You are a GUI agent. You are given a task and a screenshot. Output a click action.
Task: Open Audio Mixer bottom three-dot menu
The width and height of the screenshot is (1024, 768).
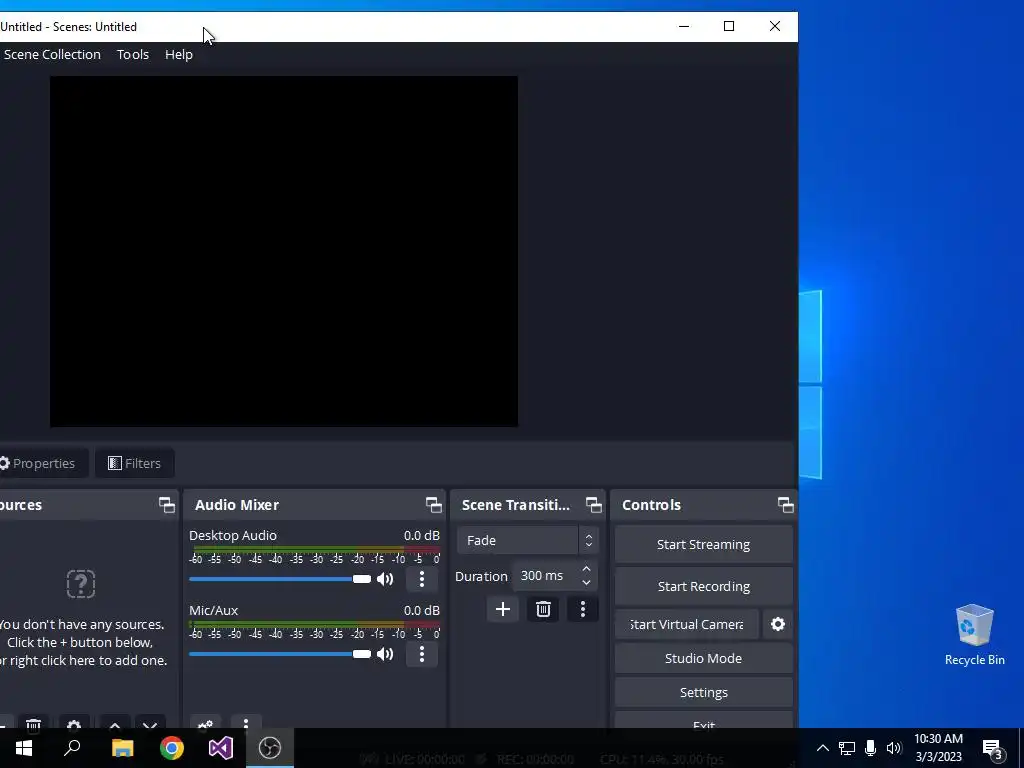pyautogui.click(x=246, y=724)
